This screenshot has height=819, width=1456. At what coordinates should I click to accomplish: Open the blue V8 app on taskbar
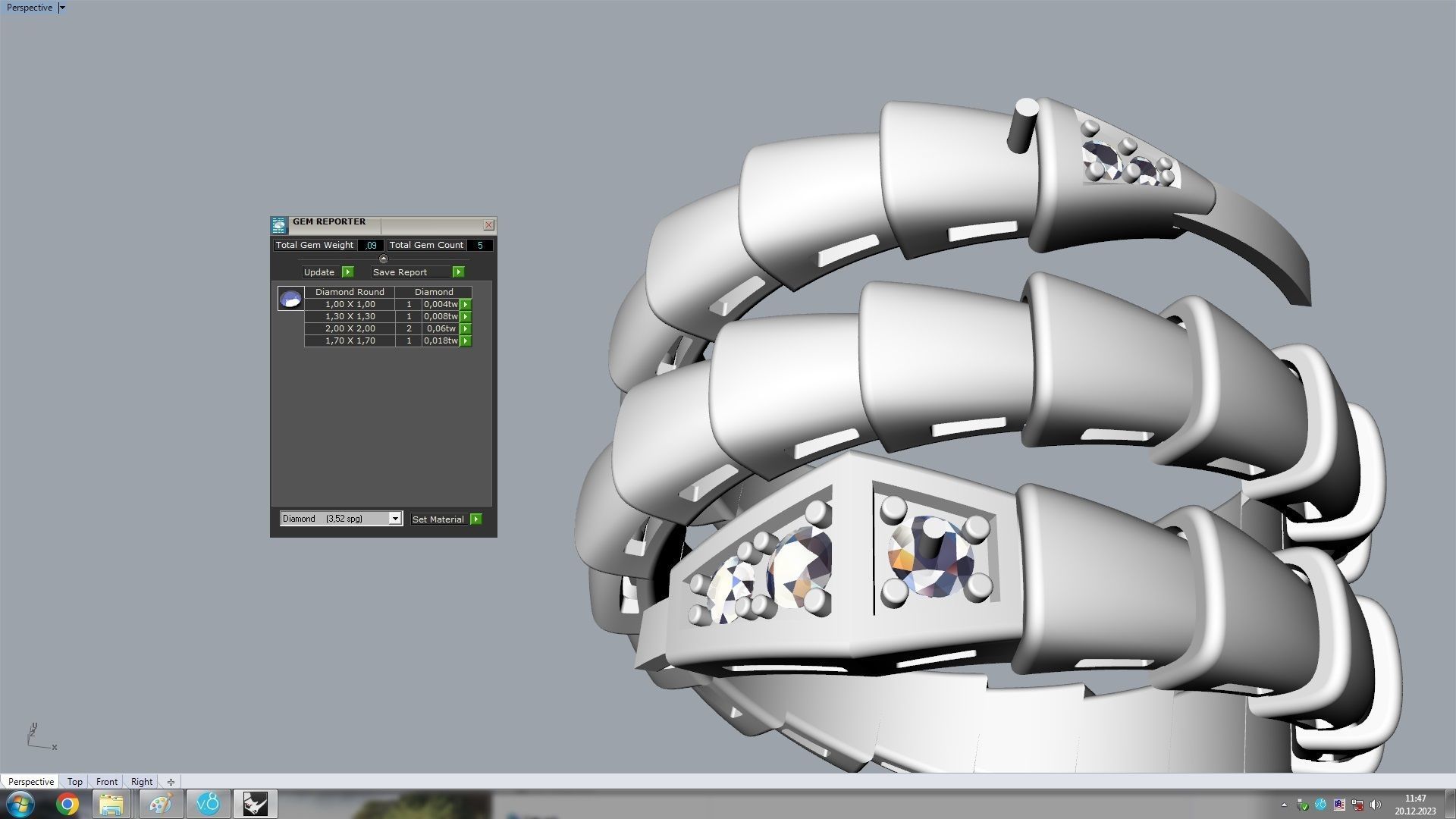click(208, 804)
